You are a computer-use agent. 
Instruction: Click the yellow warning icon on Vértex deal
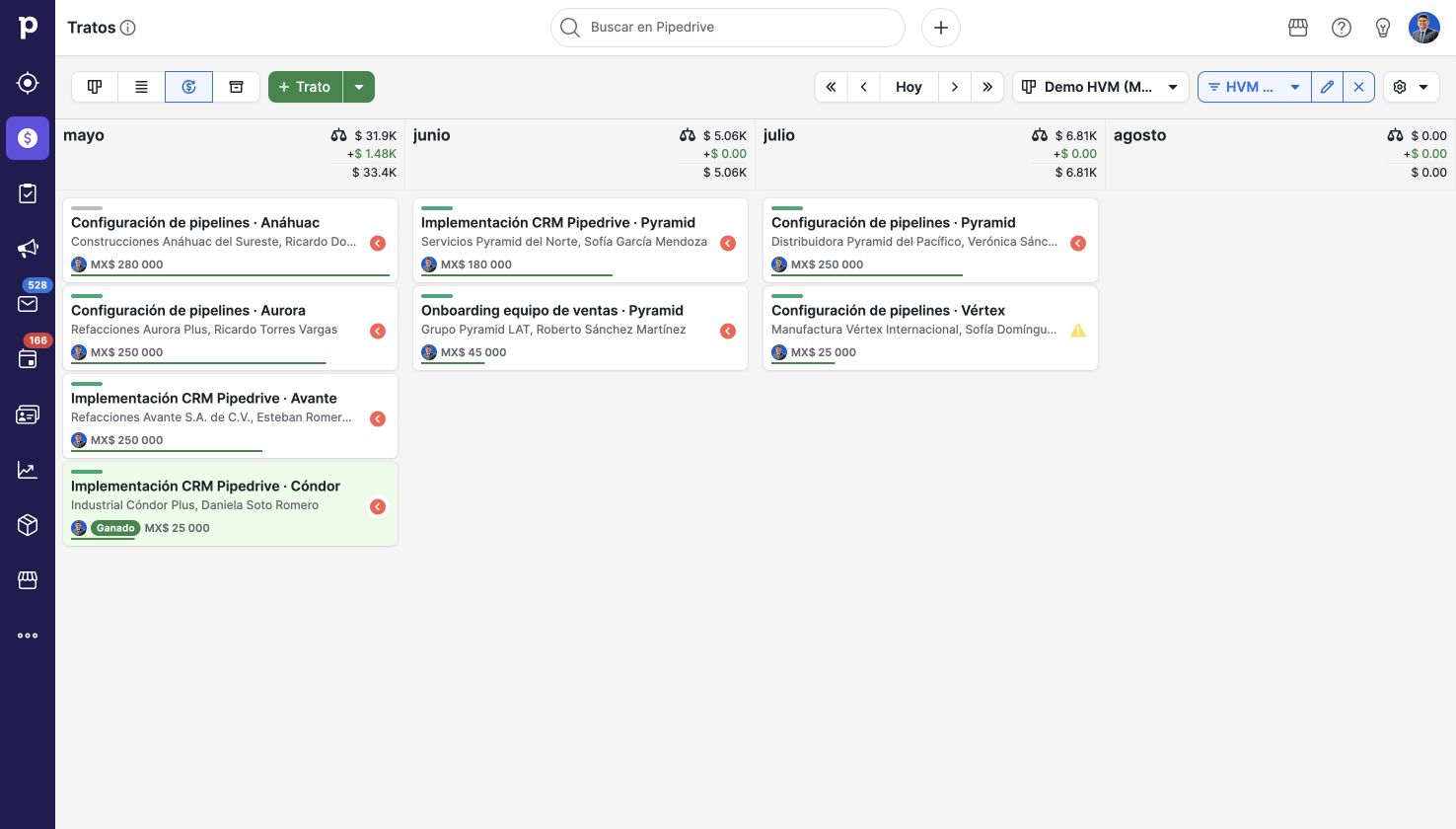[x=1078, y=331]
